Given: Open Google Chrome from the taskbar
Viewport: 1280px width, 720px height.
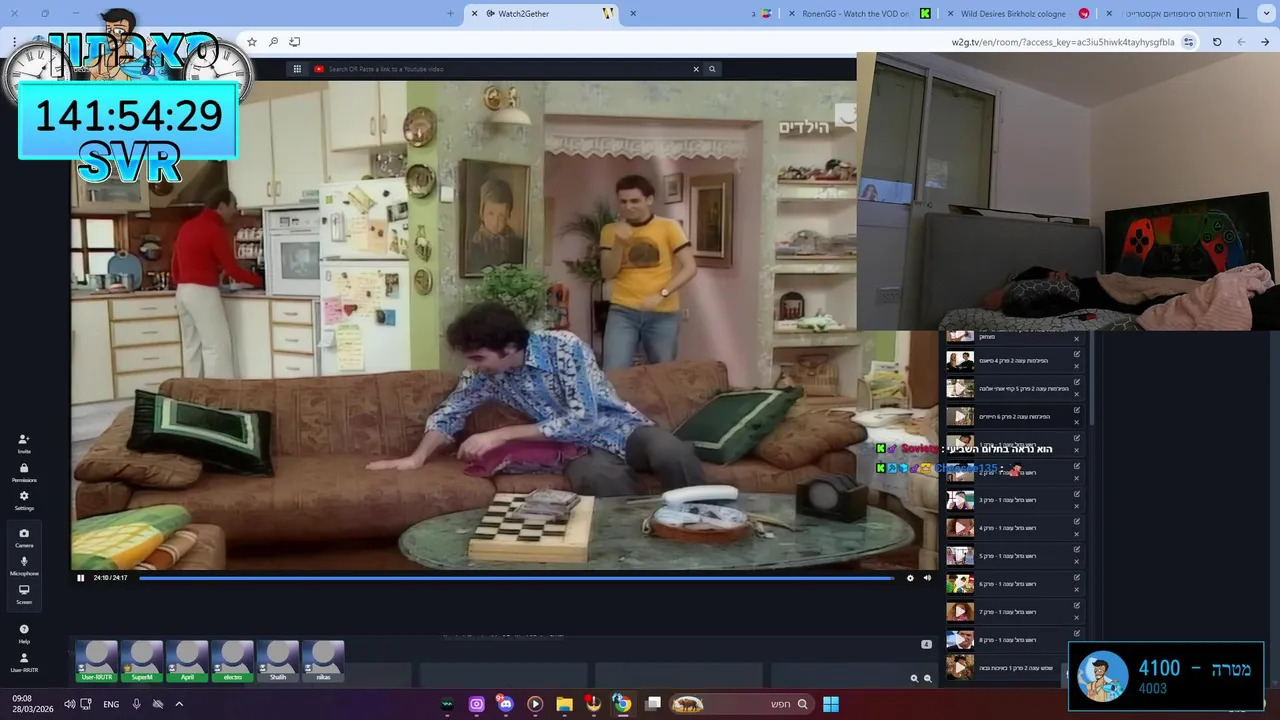Looking at the screenshot, I should 622,704.
